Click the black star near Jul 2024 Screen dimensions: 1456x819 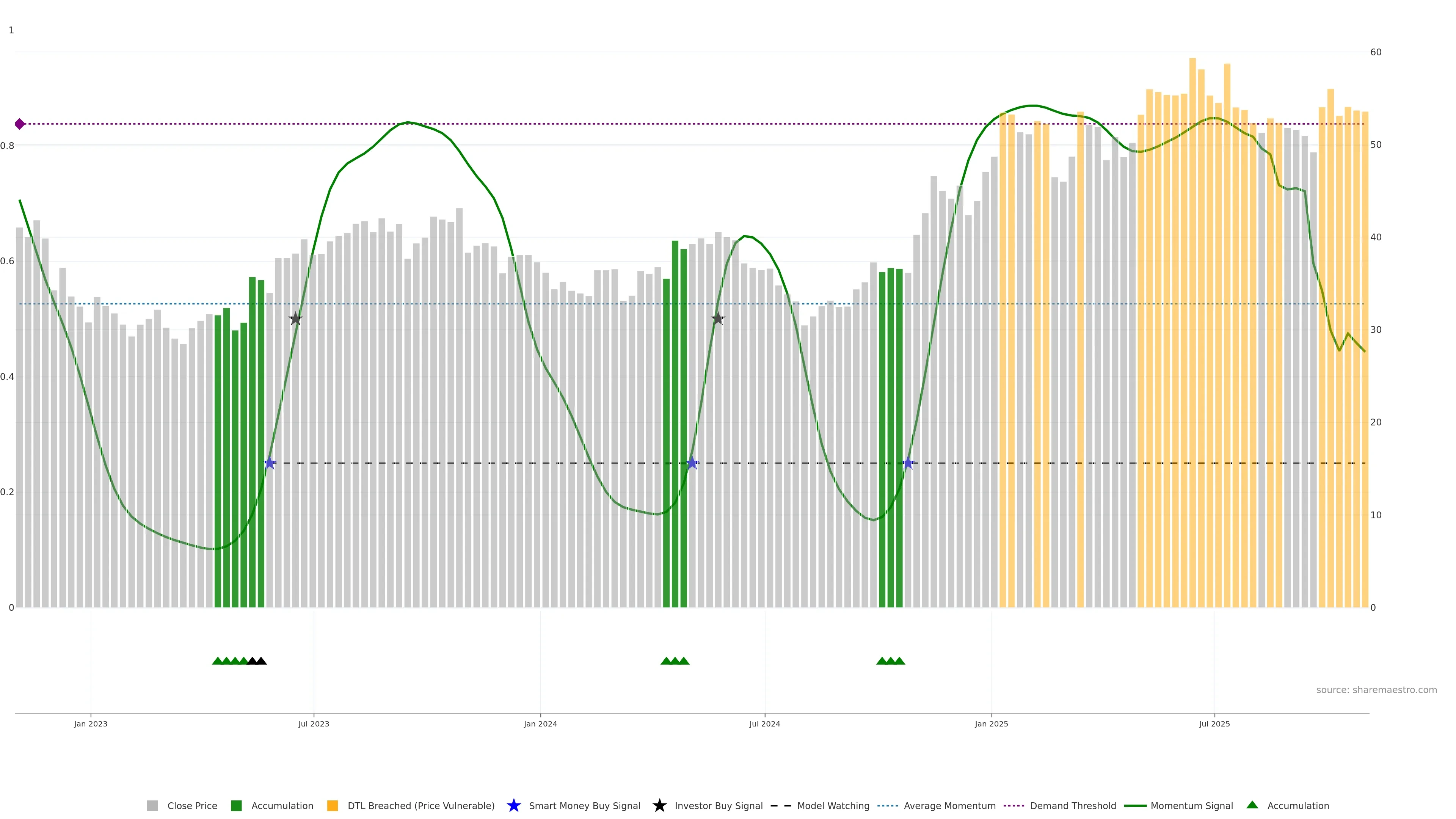pyautogui.click(x=718, y=319)
